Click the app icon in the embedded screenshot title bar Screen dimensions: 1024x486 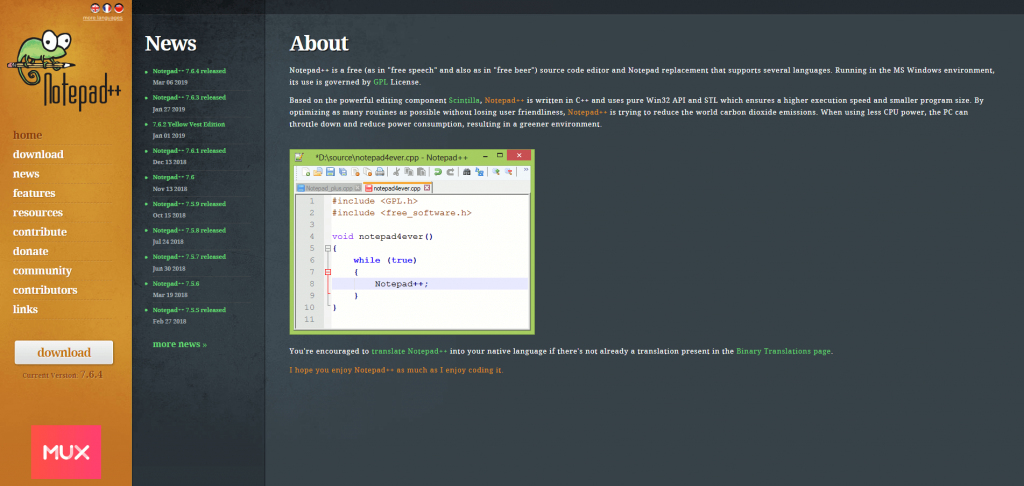click(x=299, y=157)
